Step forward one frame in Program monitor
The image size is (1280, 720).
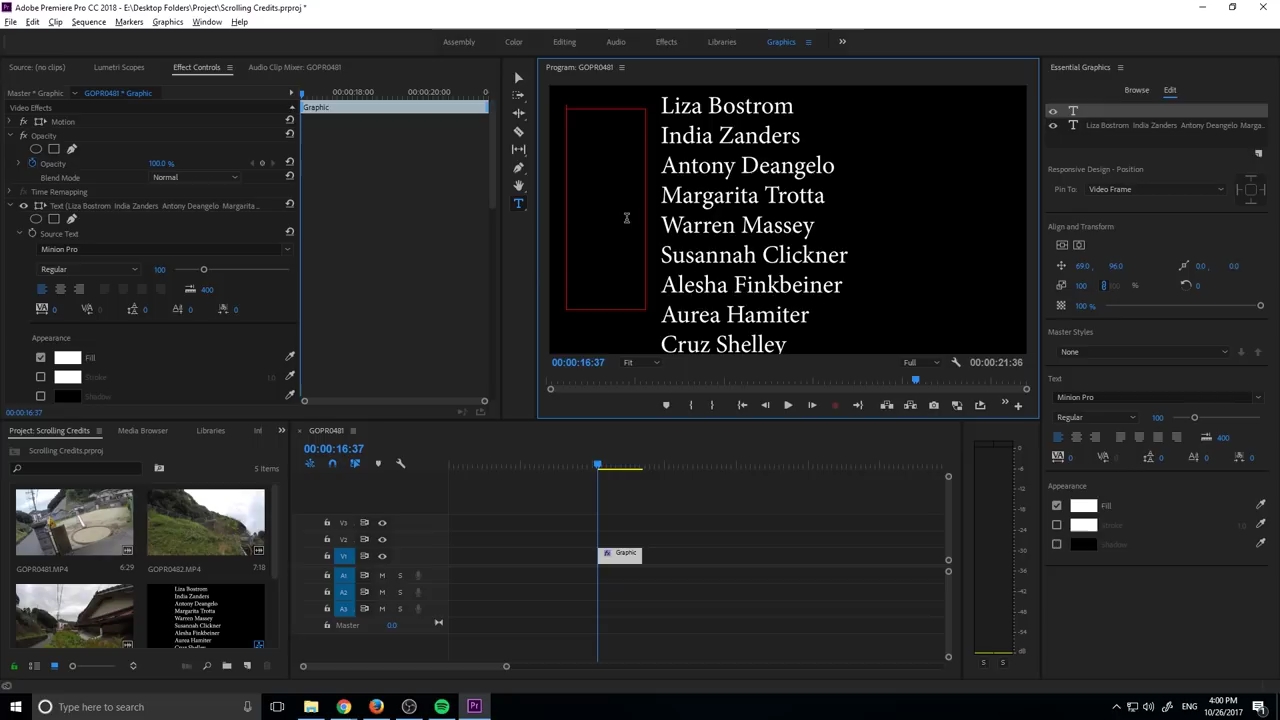(x=811, y=405)
